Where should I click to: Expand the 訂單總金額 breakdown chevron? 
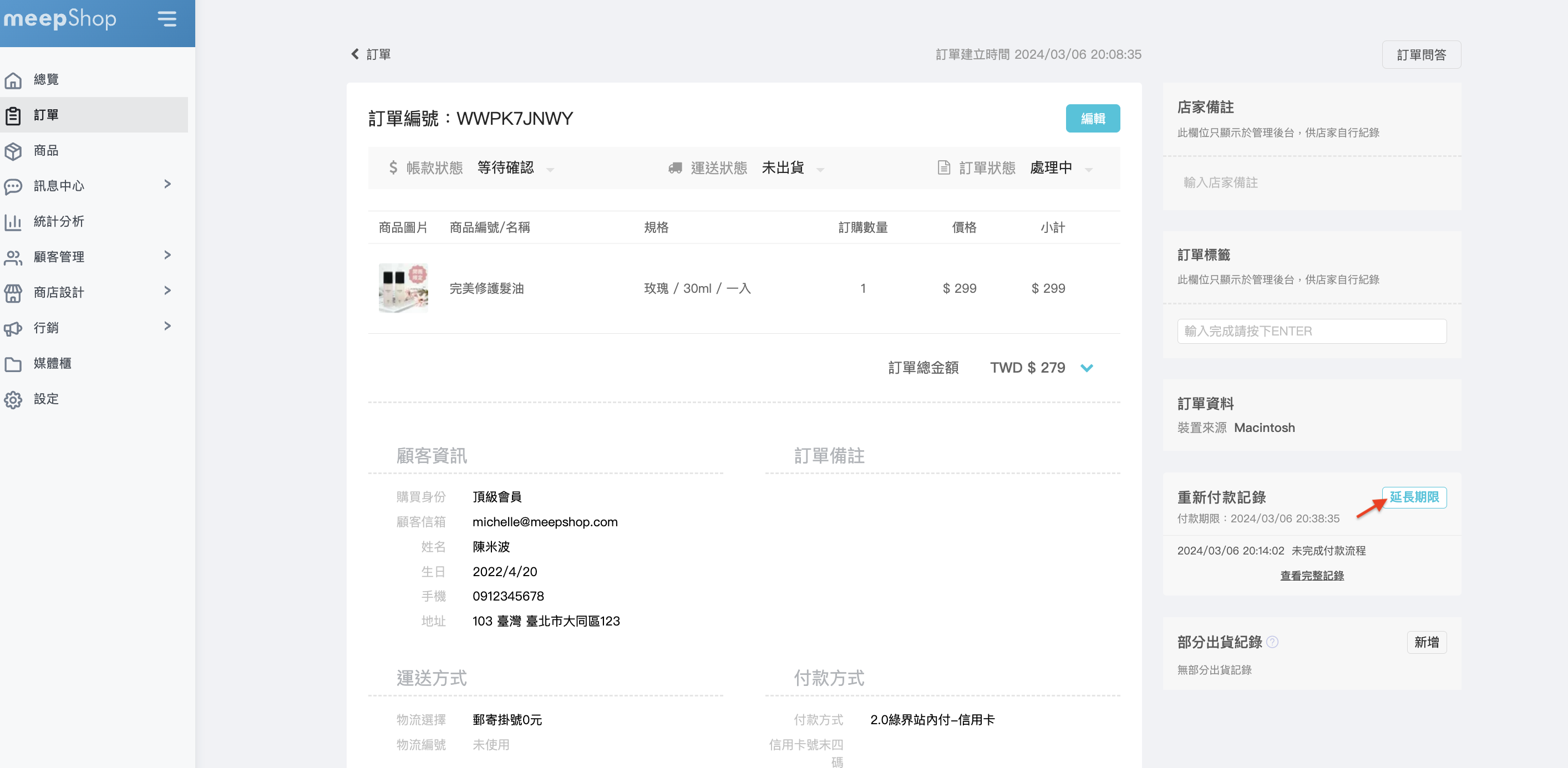coord(1087,368)
